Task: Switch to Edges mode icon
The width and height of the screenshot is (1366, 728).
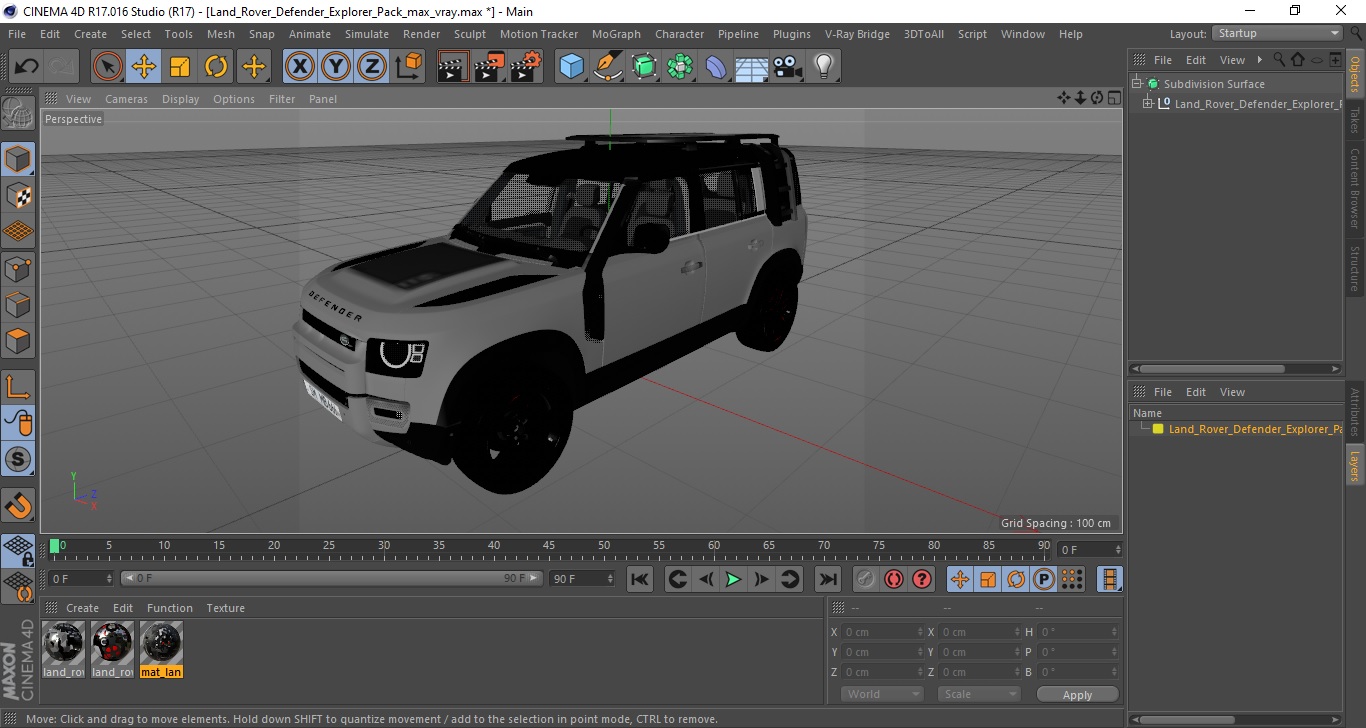Action: tap(18, 304)
